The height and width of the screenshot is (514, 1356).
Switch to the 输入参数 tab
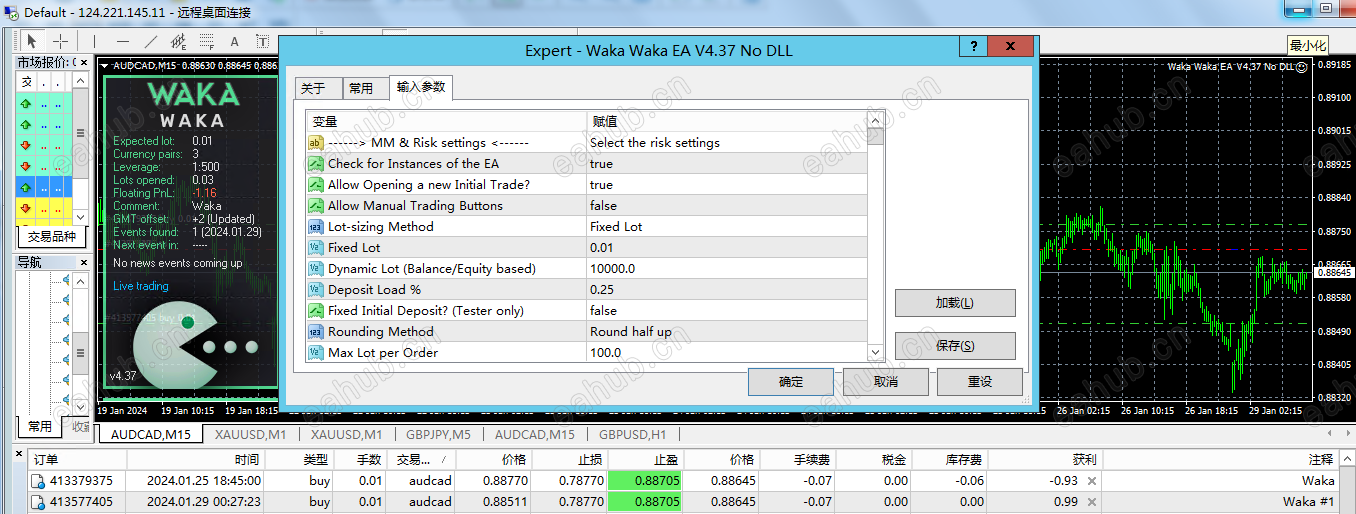pos(421,87)
